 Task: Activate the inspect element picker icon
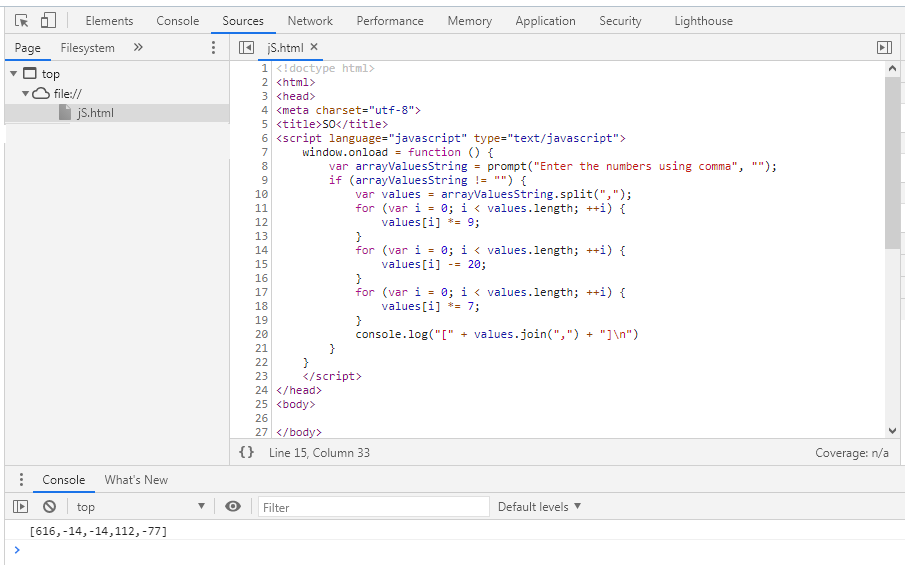[21, 20]
